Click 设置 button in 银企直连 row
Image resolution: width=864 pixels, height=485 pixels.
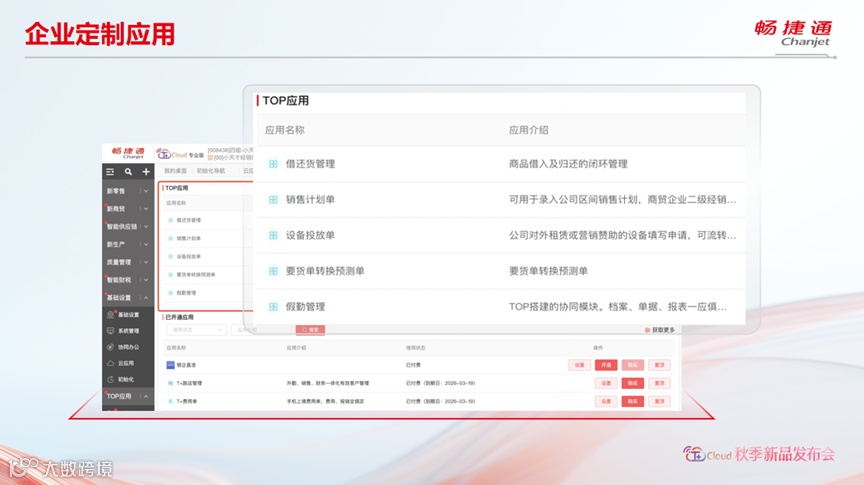(579, 365)
